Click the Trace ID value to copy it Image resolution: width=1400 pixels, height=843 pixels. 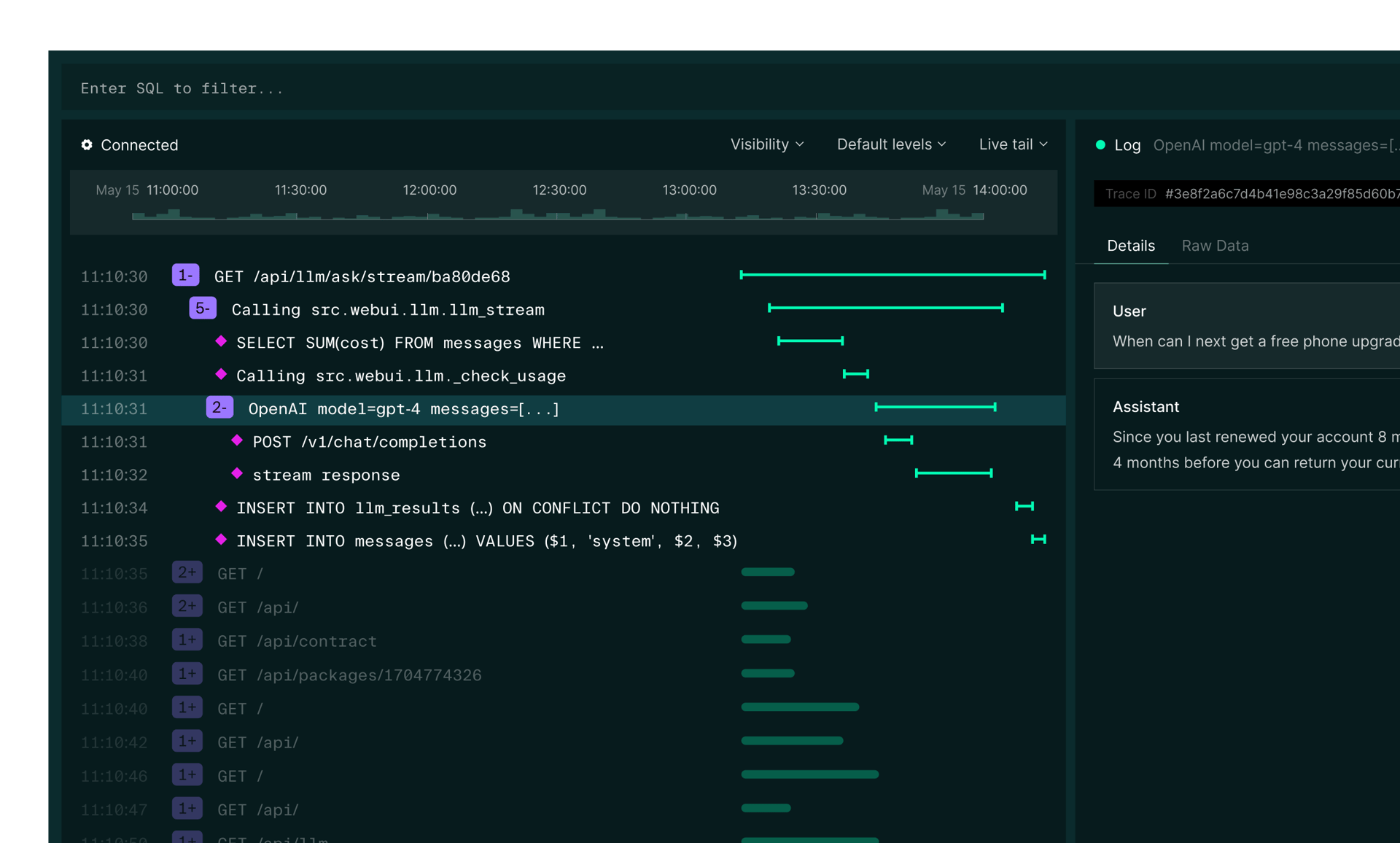pos(1281,193)
